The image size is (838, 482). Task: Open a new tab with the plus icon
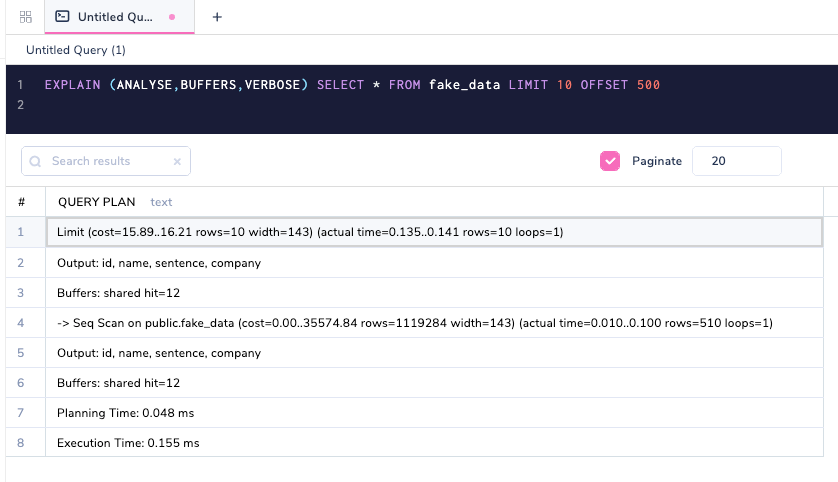pyautogui.click(x=217, y=17)
